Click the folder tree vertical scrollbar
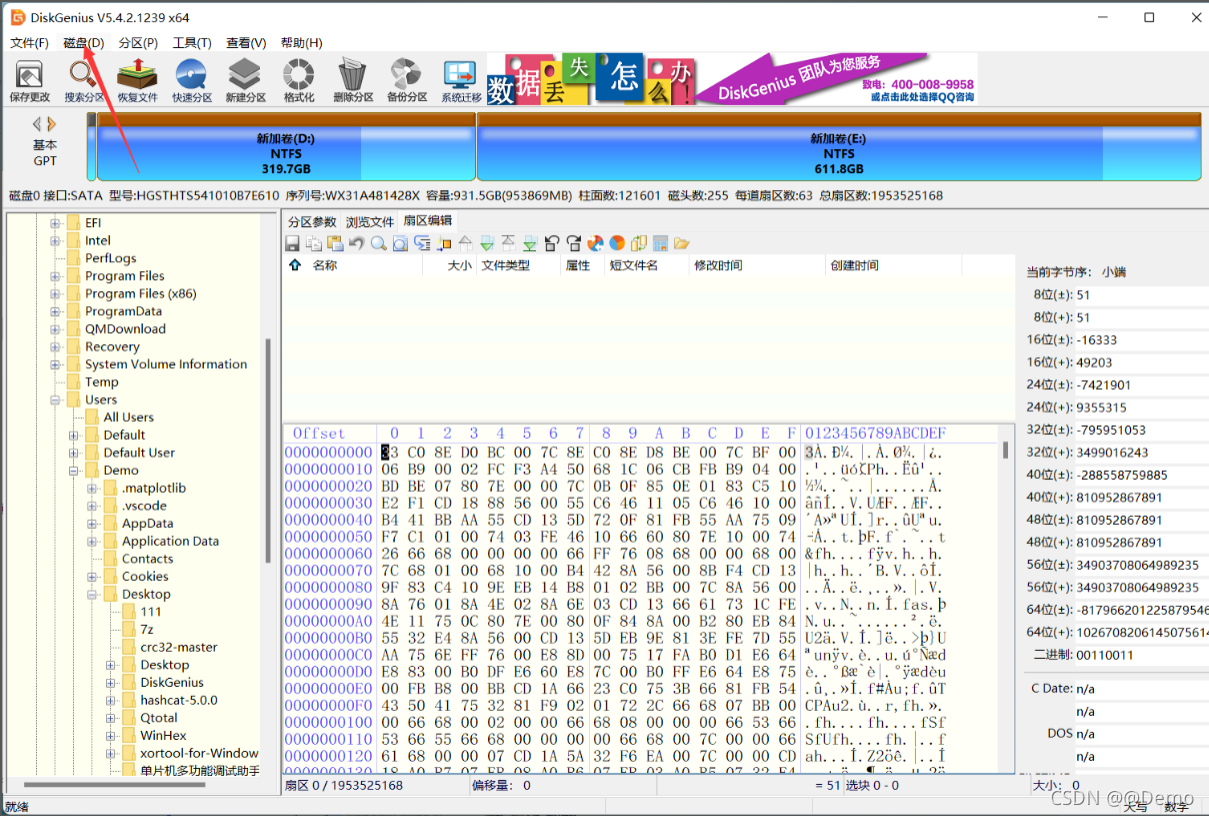The height and width of the screenshot is (816, 1209). 268,450
